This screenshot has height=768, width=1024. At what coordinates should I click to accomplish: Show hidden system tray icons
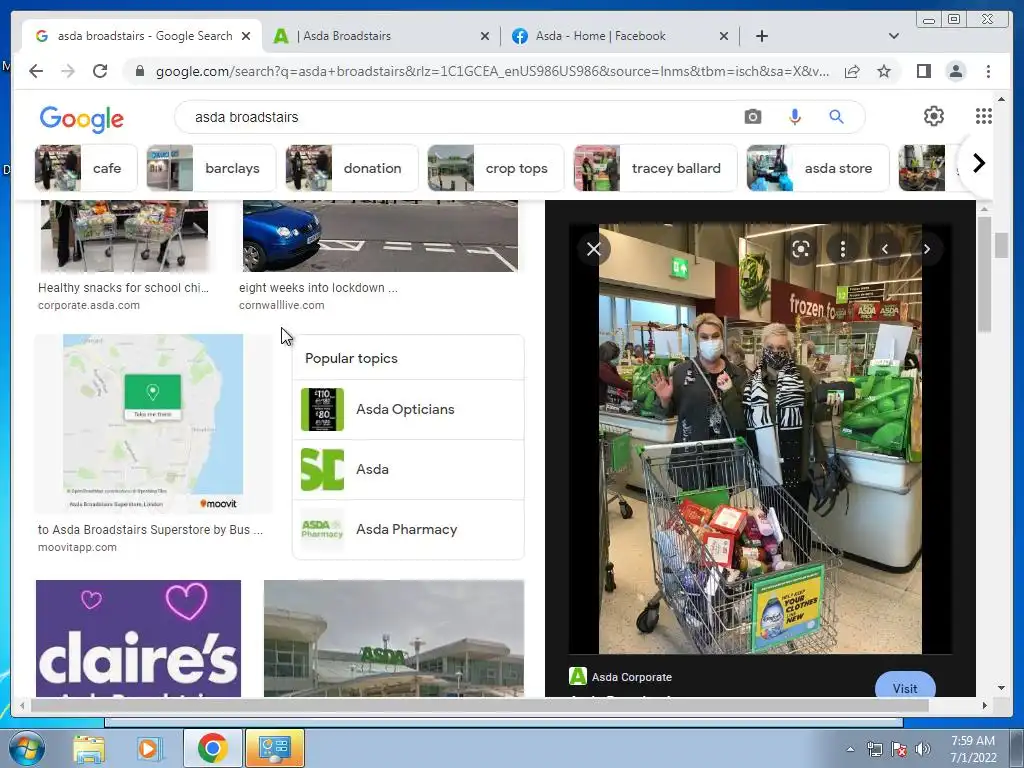[850, 749]
